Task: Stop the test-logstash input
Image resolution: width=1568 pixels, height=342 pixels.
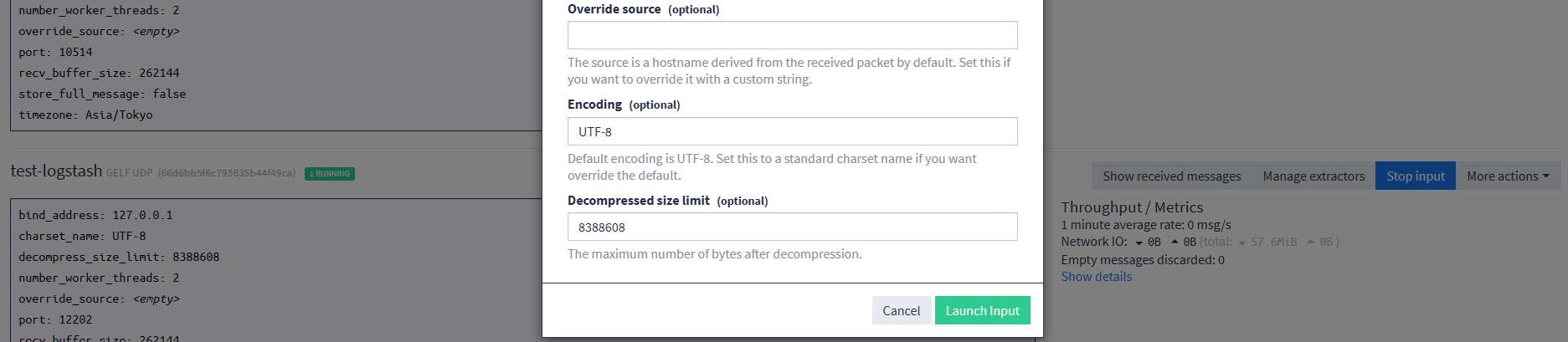Action: [1415, 176]
